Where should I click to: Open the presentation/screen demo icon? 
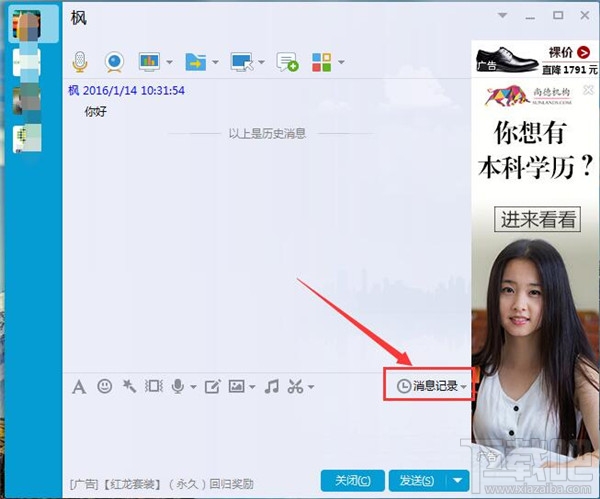pyautogui.click(x=149, y=62)
